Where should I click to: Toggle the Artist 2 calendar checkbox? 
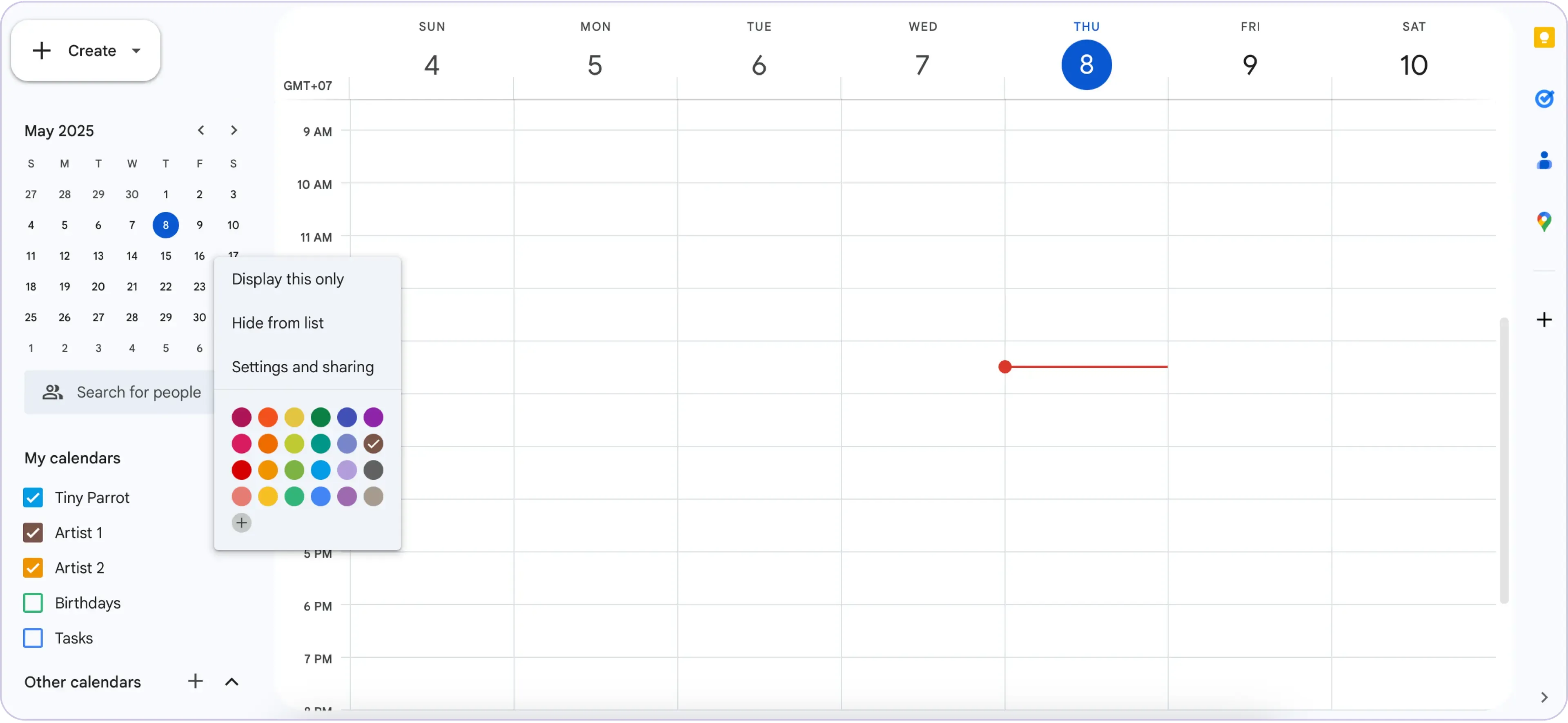pyautogui.click(x=33, y=568)
